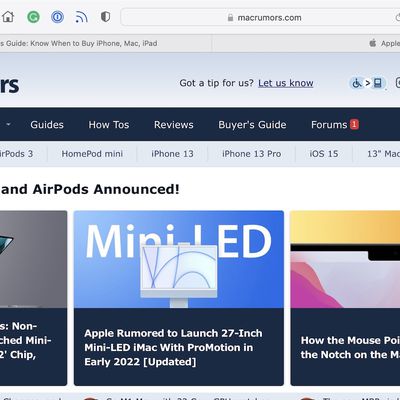The image size is (400, 400).
Task: Open the Mini-LED iMac article thumbnail
Action: [x=179, y=259]
